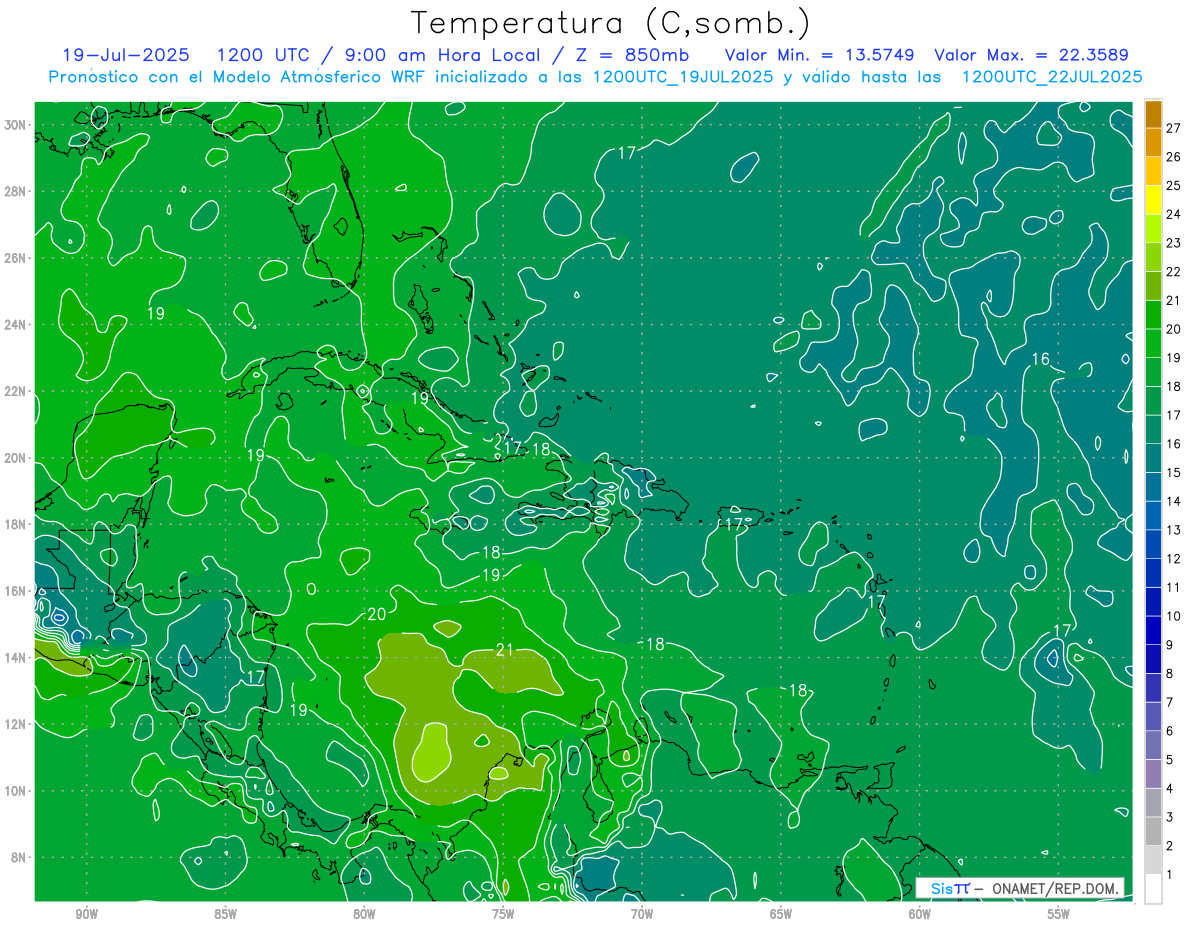This screenshot has height=927, width=1200.
Task: Click the "75W" longitude axis label
Action: [503, 913]
